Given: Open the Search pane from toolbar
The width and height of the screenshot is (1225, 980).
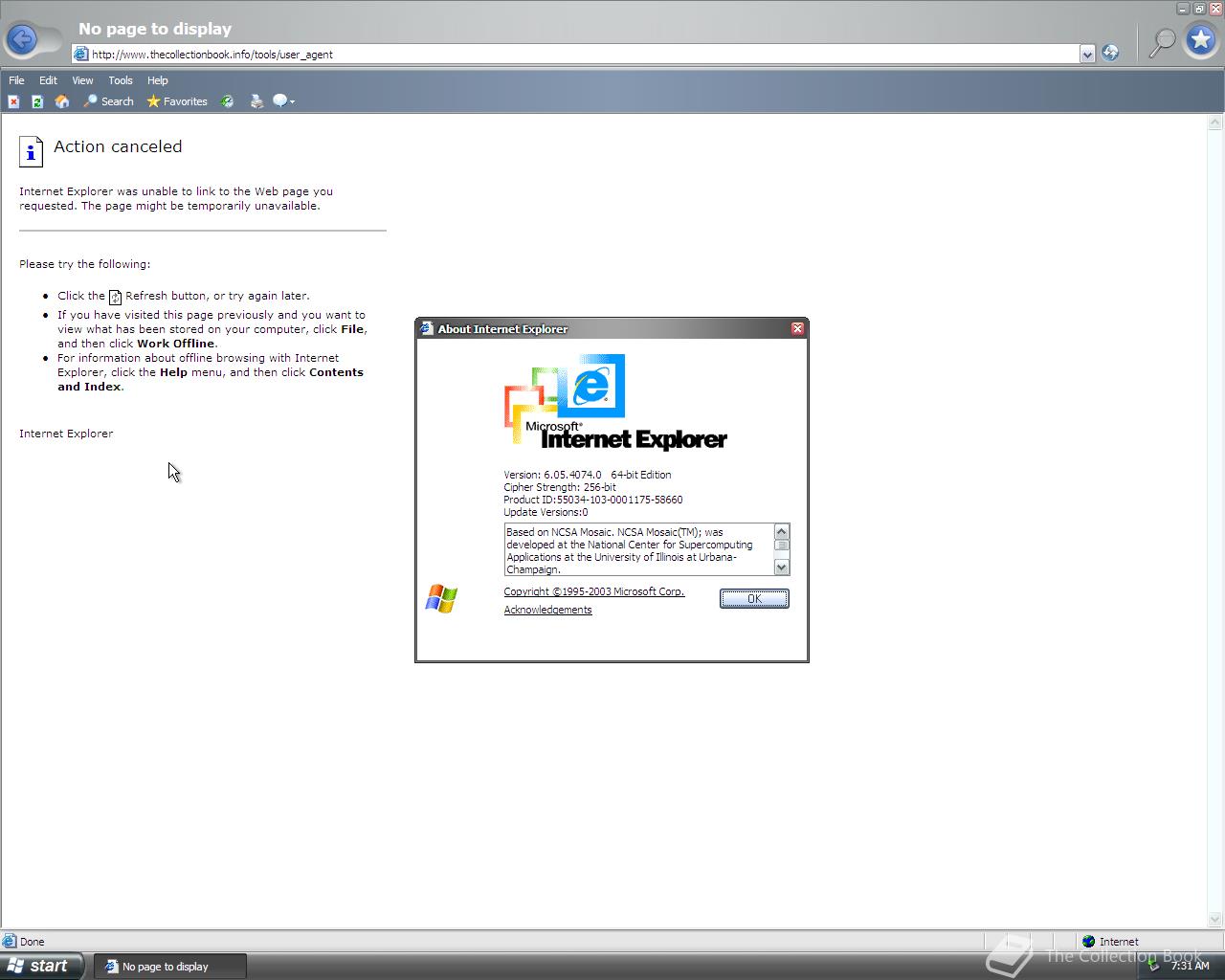Looking at the screenshot, I should [x=109, y=101].
